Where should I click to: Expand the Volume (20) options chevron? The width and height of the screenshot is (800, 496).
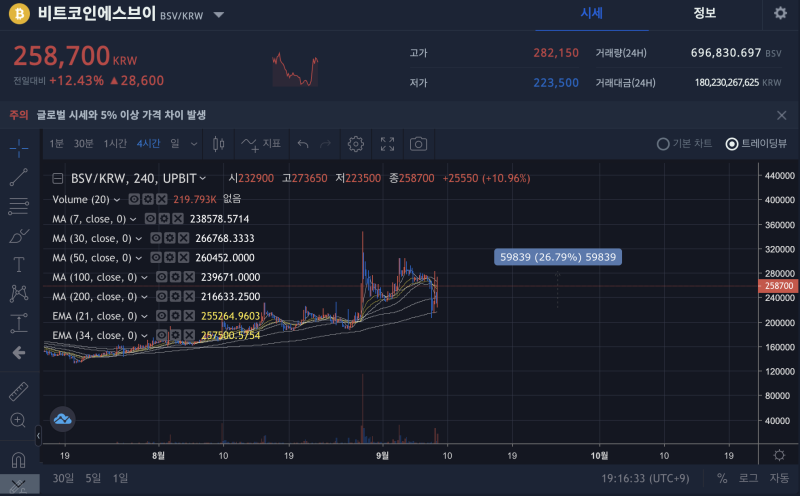117,200
